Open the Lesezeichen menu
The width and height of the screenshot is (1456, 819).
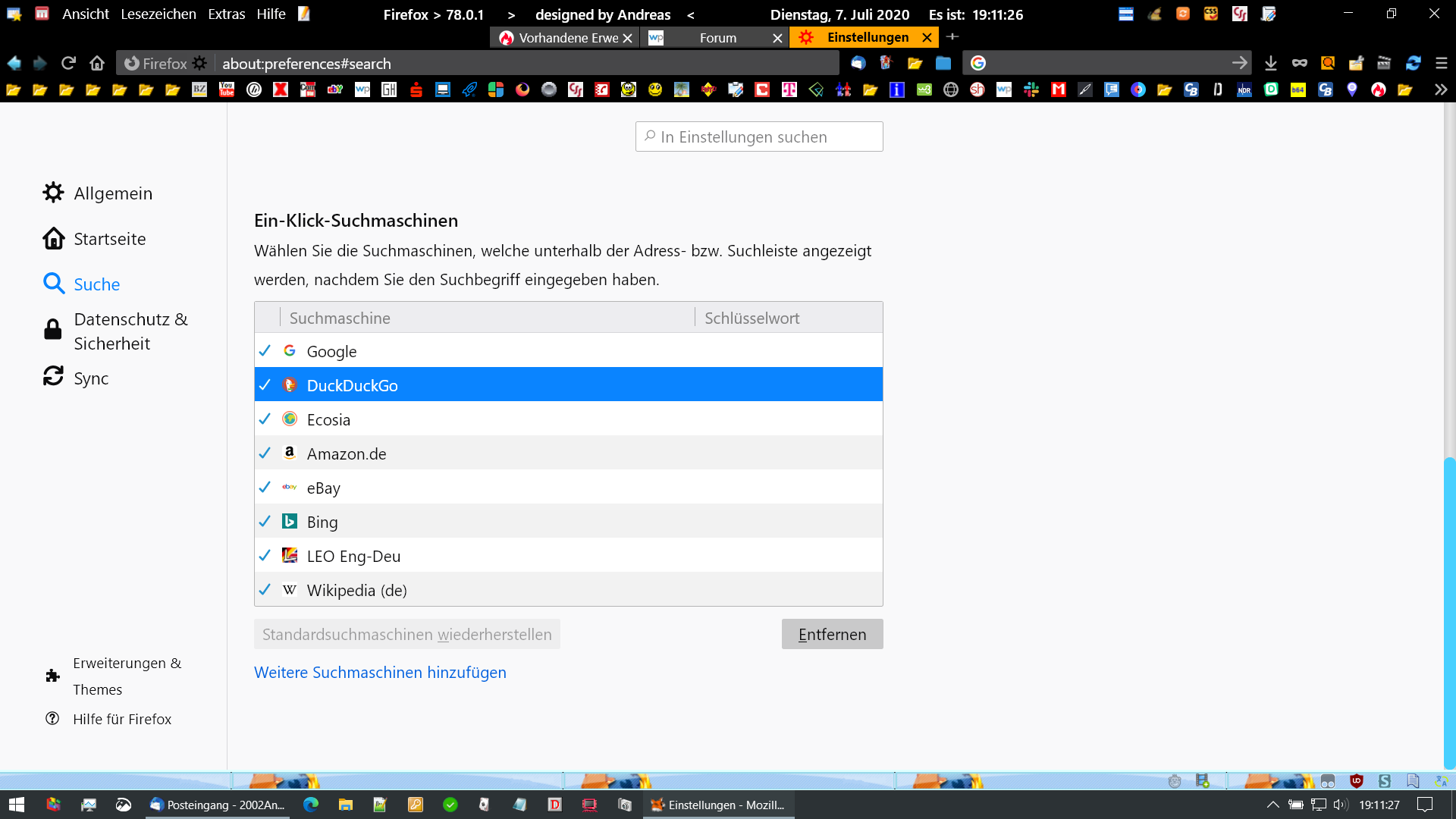tap(158, 14)
